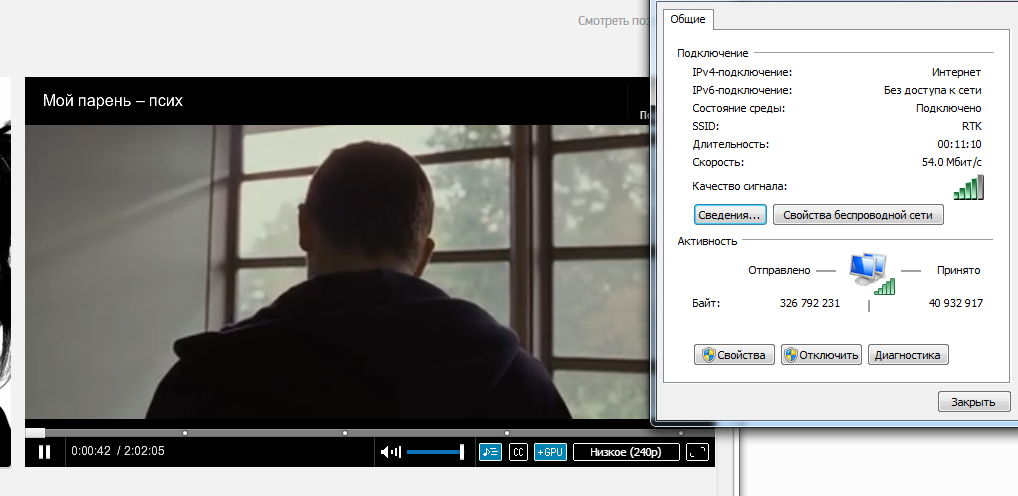Screen dimensions: 1018x496
Task: Pause the video playback
Action: [x=44, y=452]
